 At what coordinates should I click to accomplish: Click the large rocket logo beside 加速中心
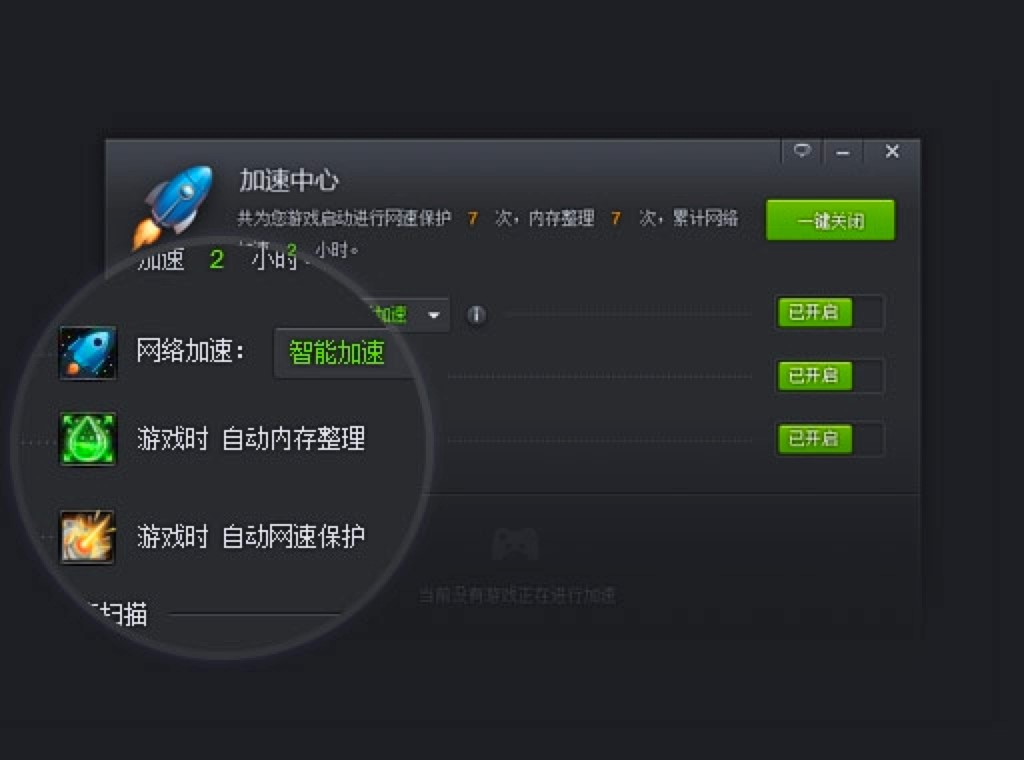tap(174, 204)
